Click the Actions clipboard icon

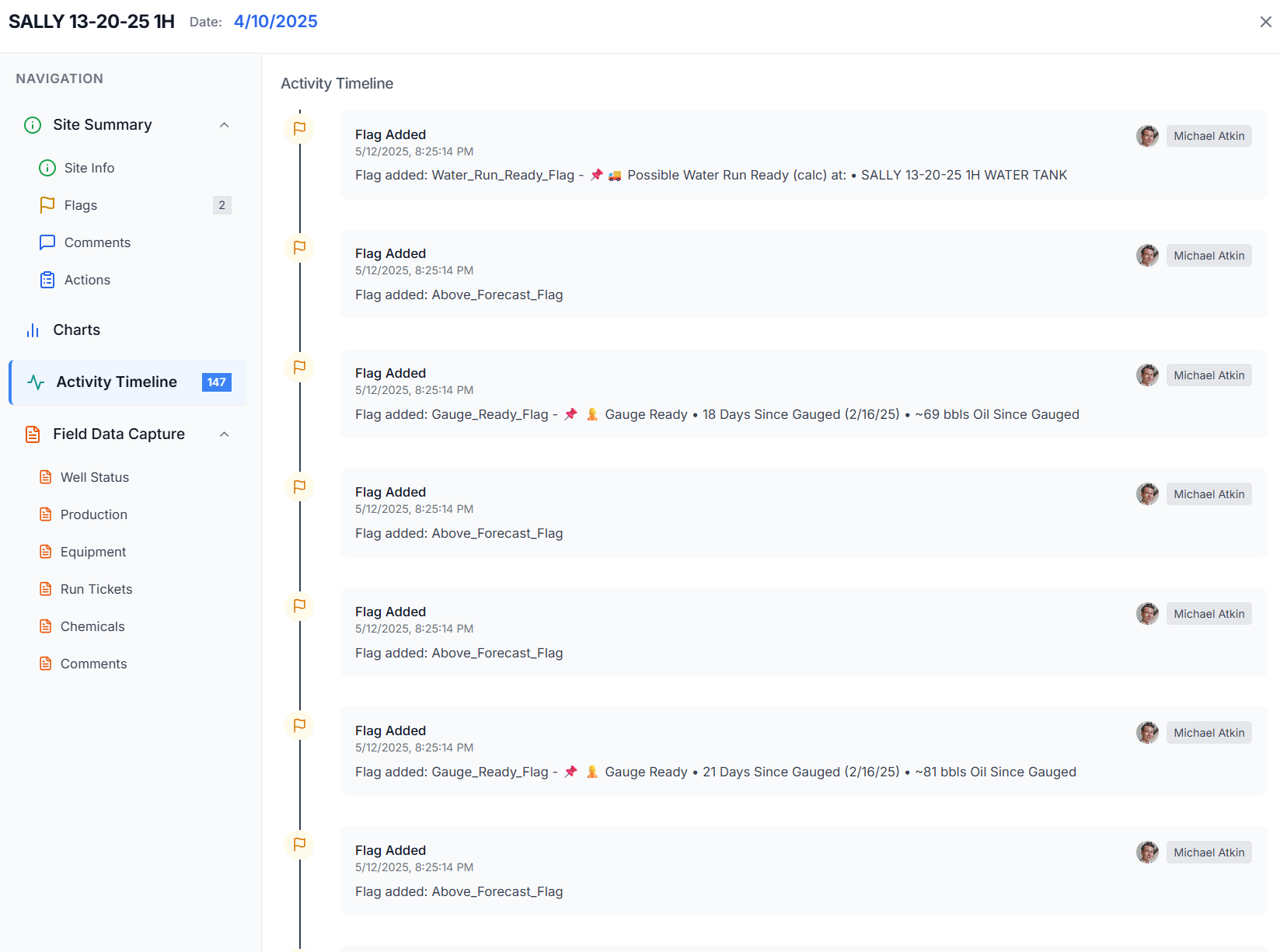point(47,279)
